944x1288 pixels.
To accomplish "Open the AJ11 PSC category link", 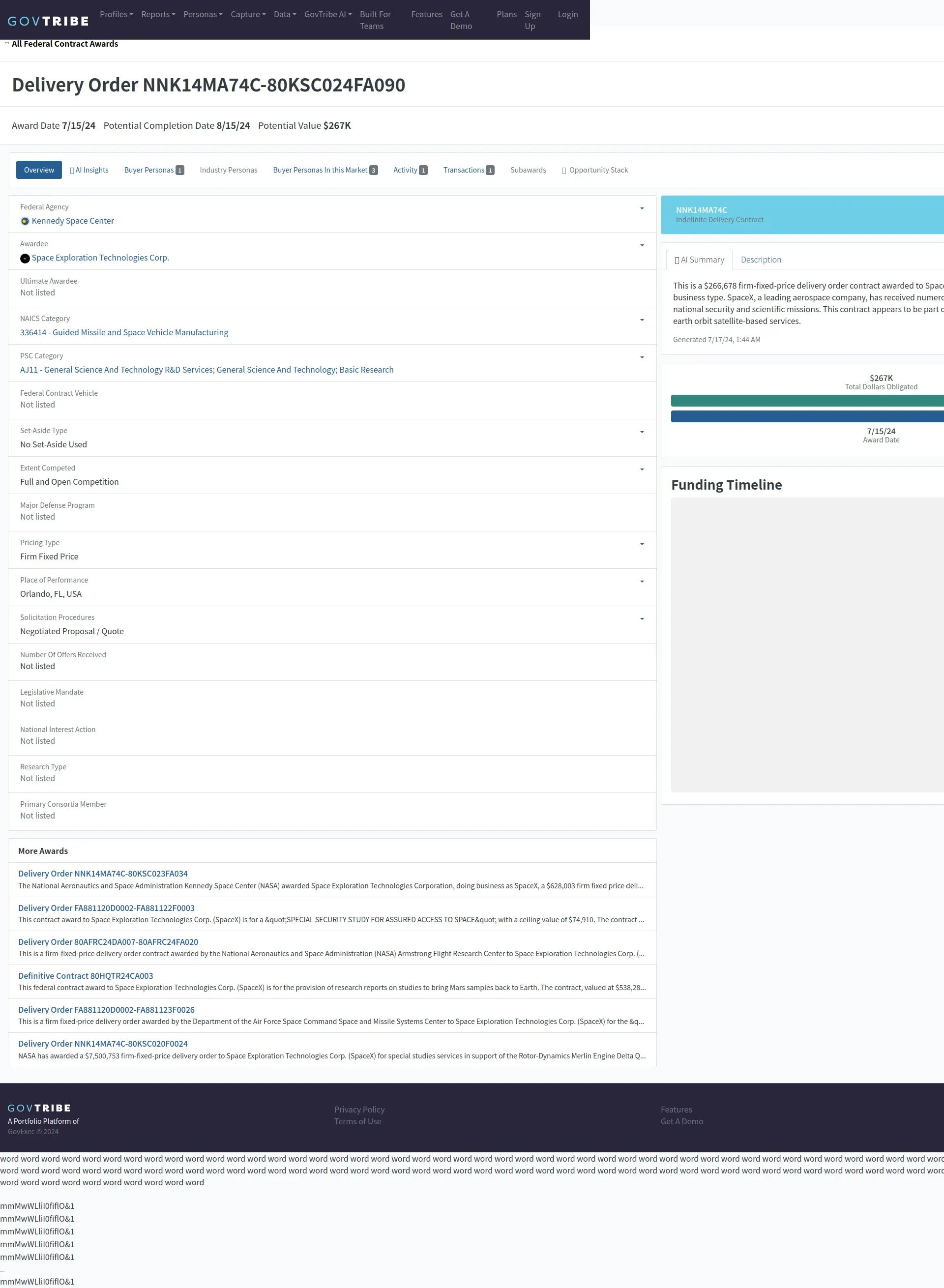I will coord(207,370).
